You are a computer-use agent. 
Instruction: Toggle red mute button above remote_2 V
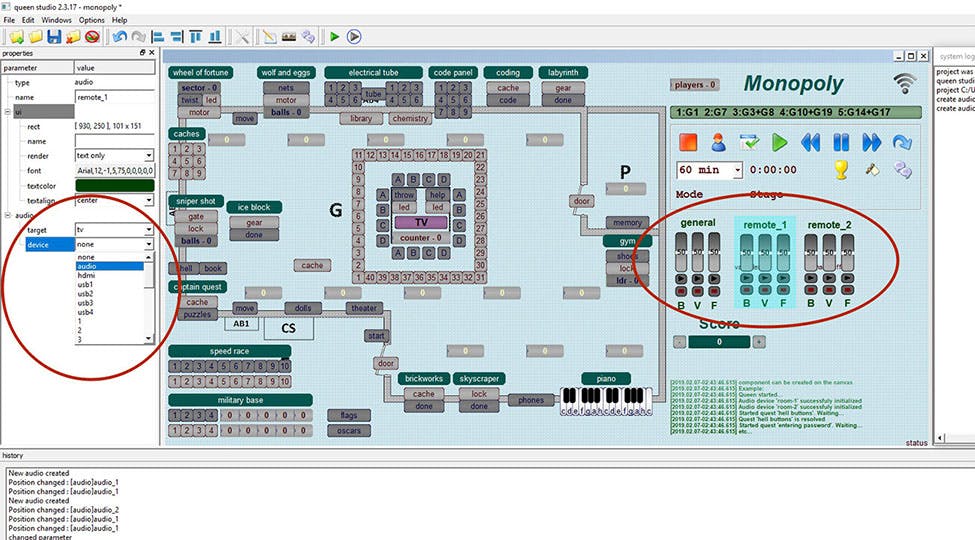pos(829,290)
